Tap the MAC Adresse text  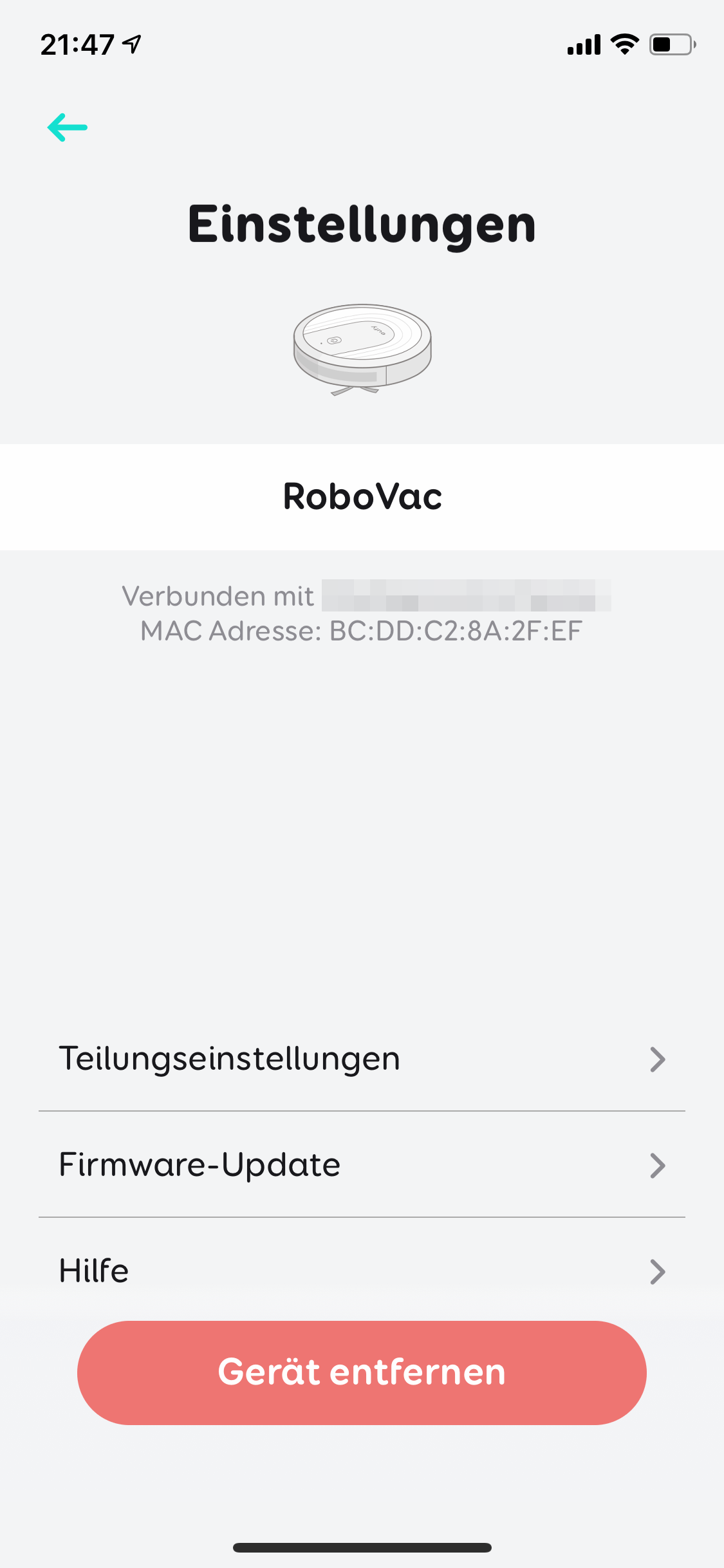click(x=362, y=631)
